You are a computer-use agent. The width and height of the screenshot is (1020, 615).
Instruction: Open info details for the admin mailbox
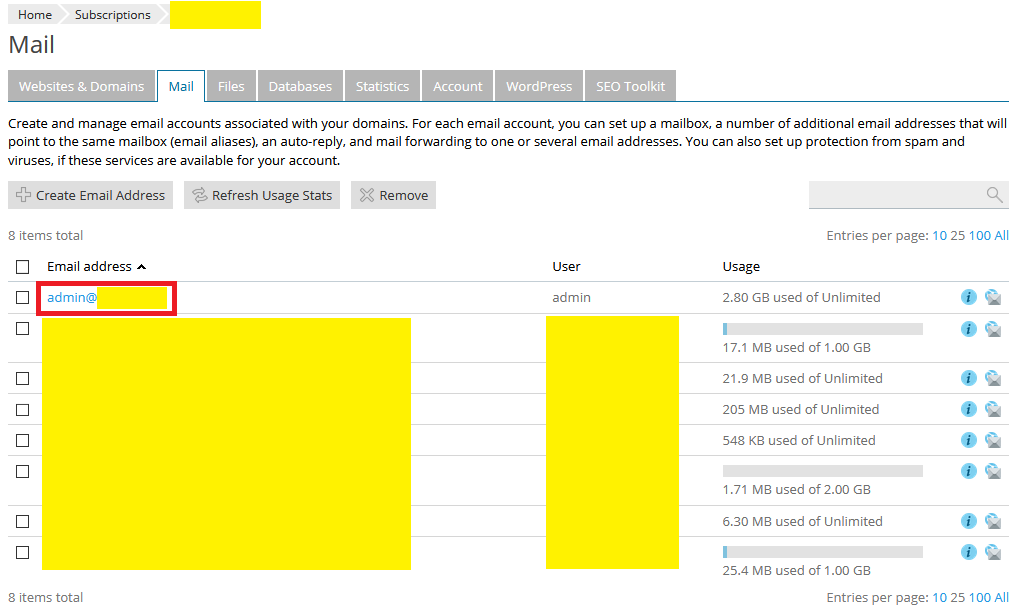968,297
